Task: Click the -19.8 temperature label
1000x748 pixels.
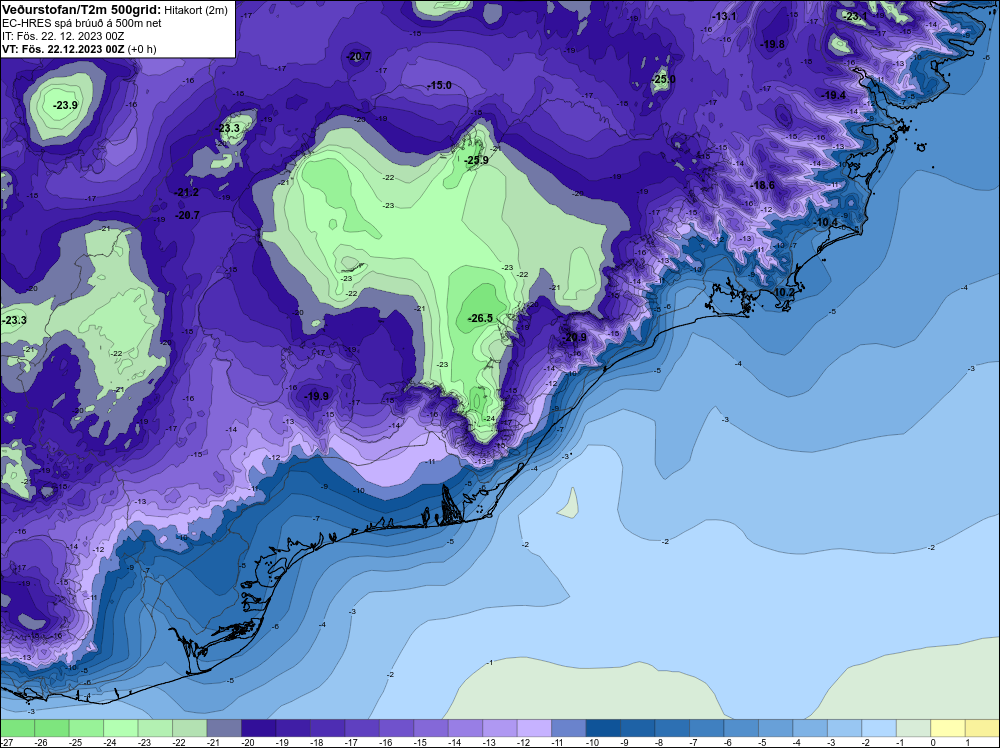Action: (x=773, y=45)
